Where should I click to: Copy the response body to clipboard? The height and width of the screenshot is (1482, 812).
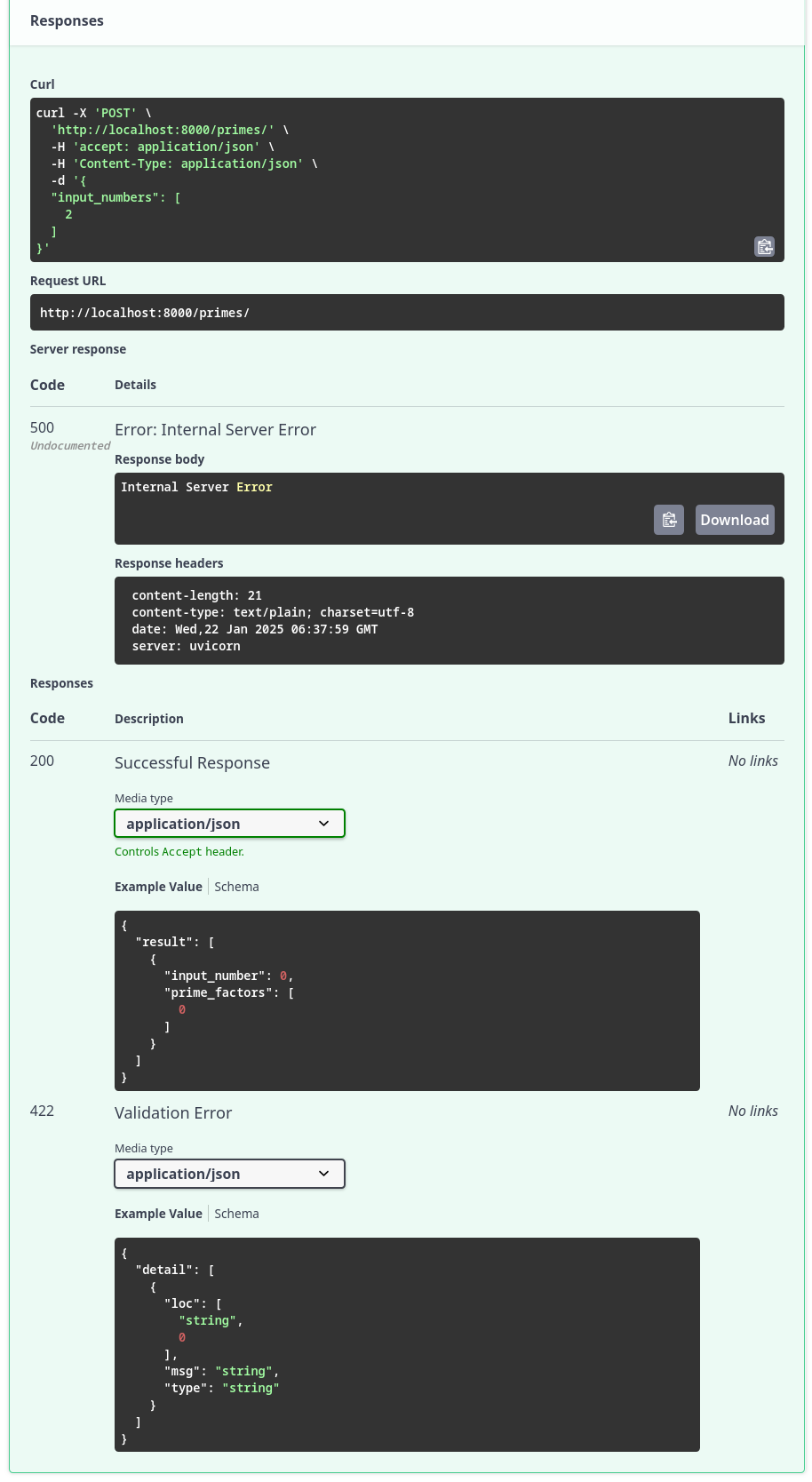(669, 520)
